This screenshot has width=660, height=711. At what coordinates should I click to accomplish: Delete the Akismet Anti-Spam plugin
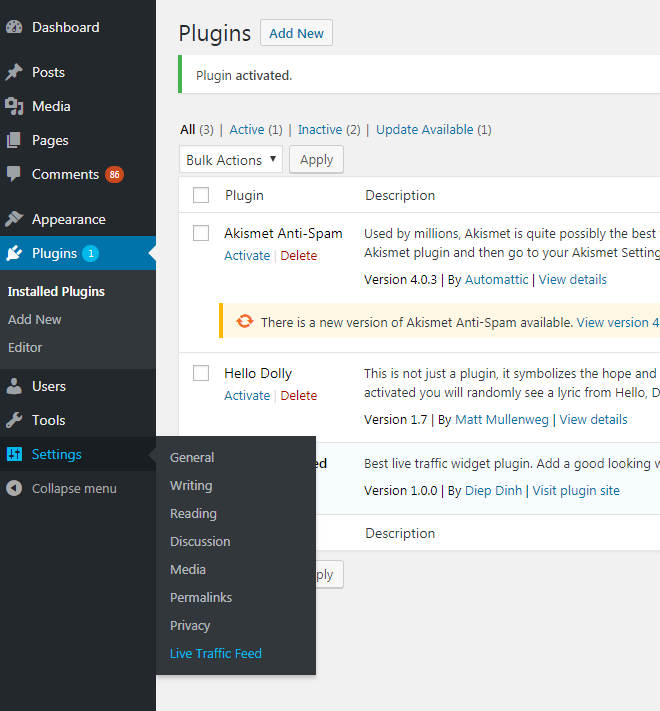click(x=299, y=256)
